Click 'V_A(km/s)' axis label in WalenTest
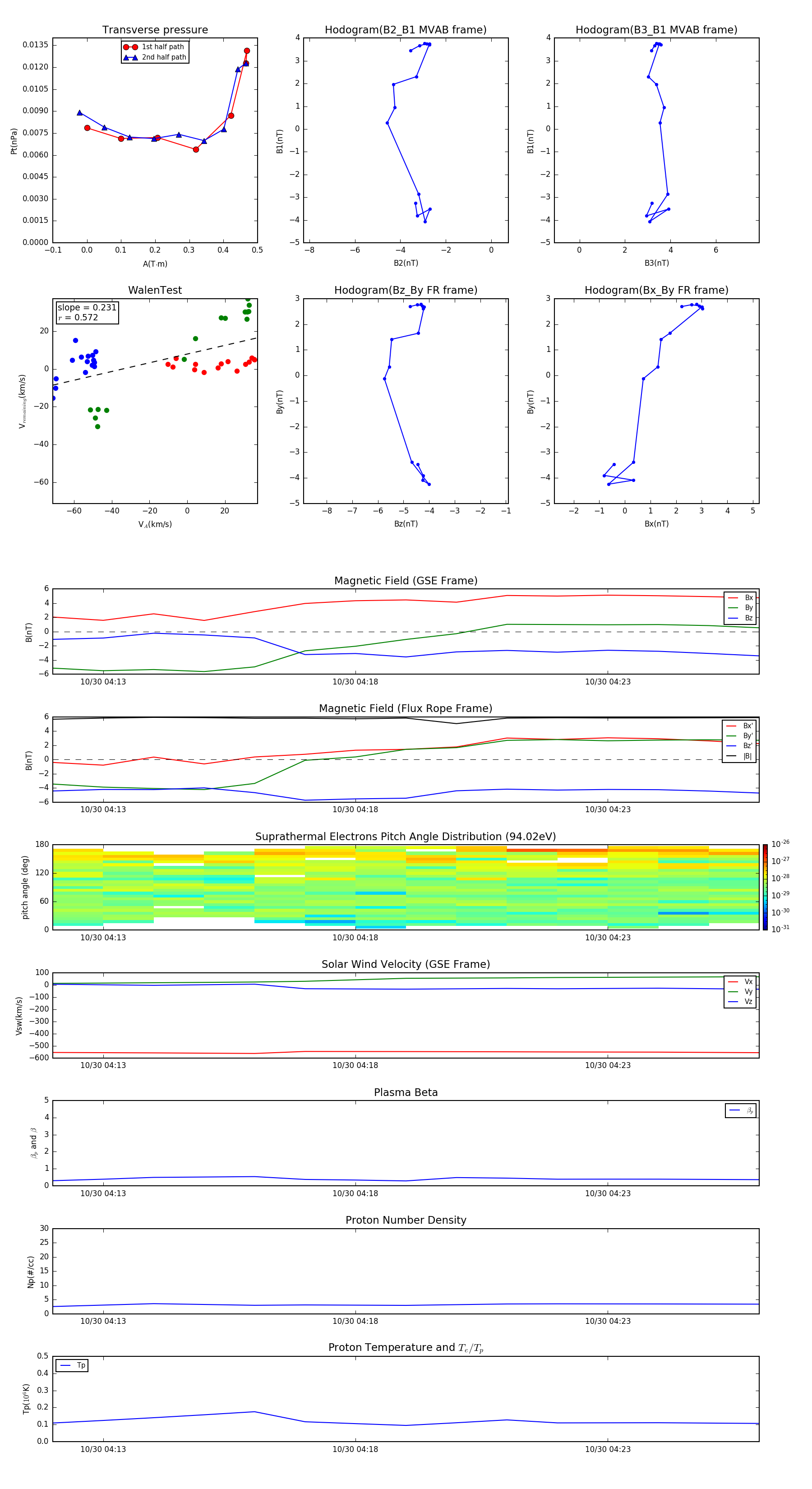Image resolution: width=812 pixels, height=1489 pixels. (155, 524)
